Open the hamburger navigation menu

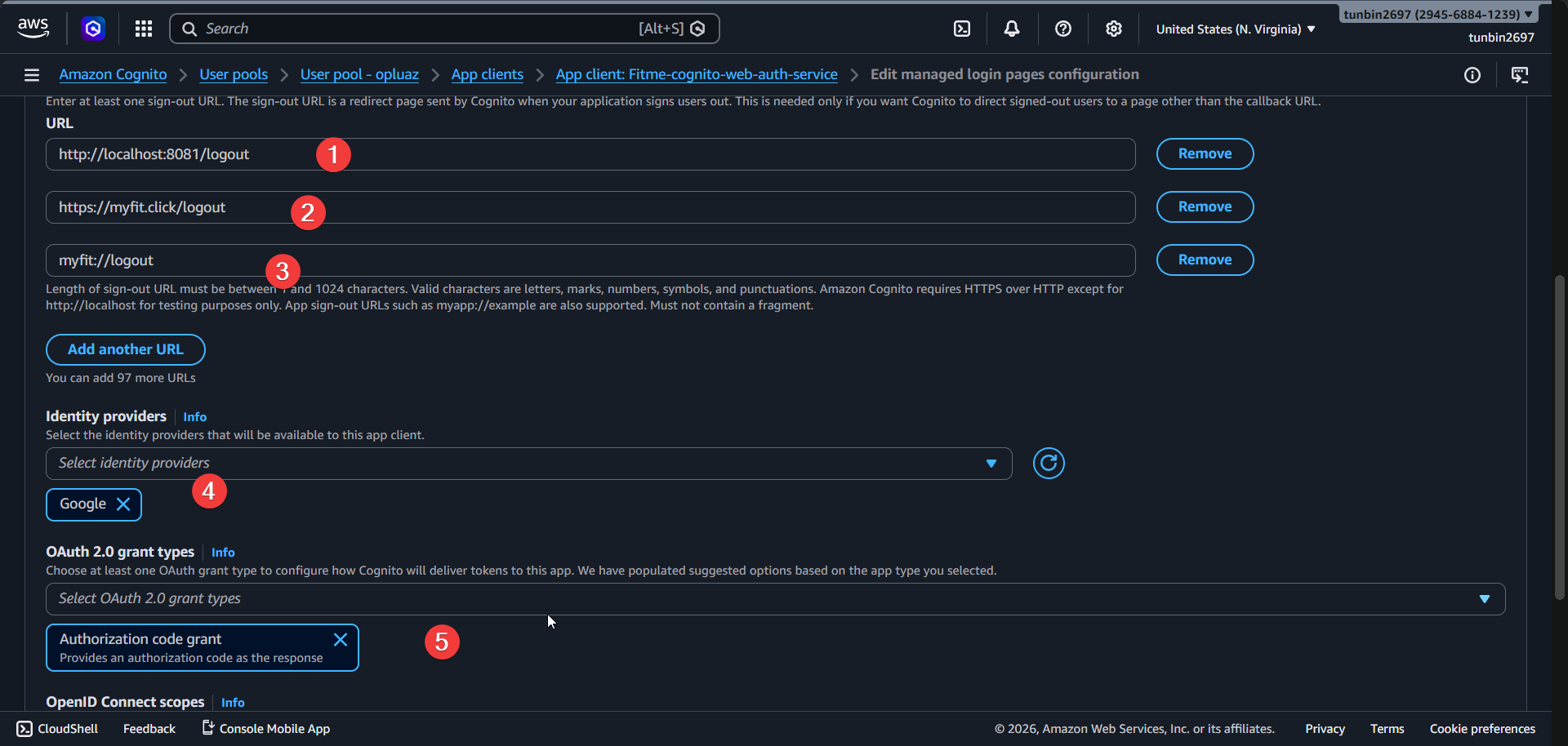pos(31,74)
